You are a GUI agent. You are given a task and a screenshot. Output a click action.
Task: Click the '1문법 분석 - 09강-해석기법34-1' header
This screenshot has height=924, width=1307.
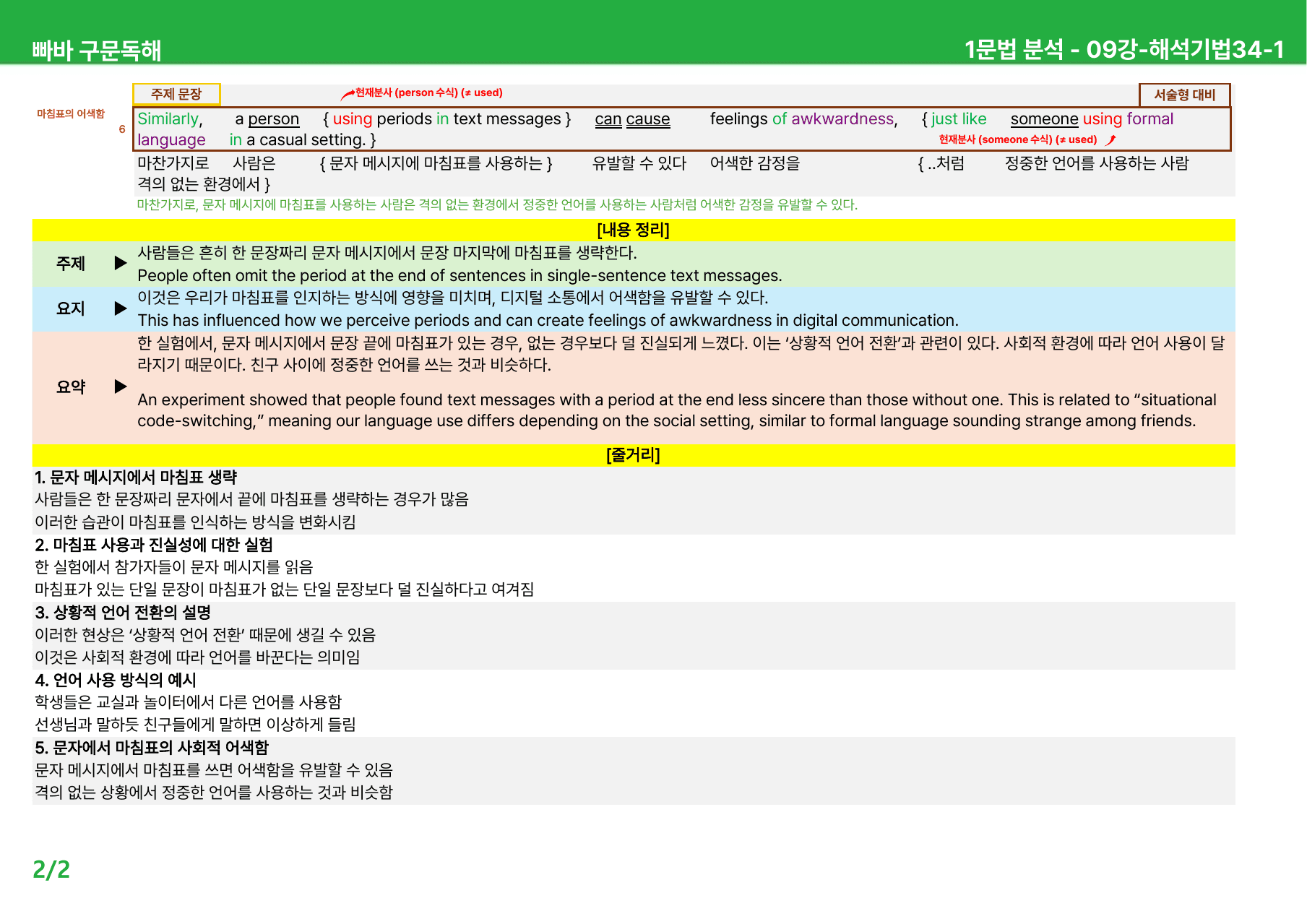click(x=1124, y=49)
